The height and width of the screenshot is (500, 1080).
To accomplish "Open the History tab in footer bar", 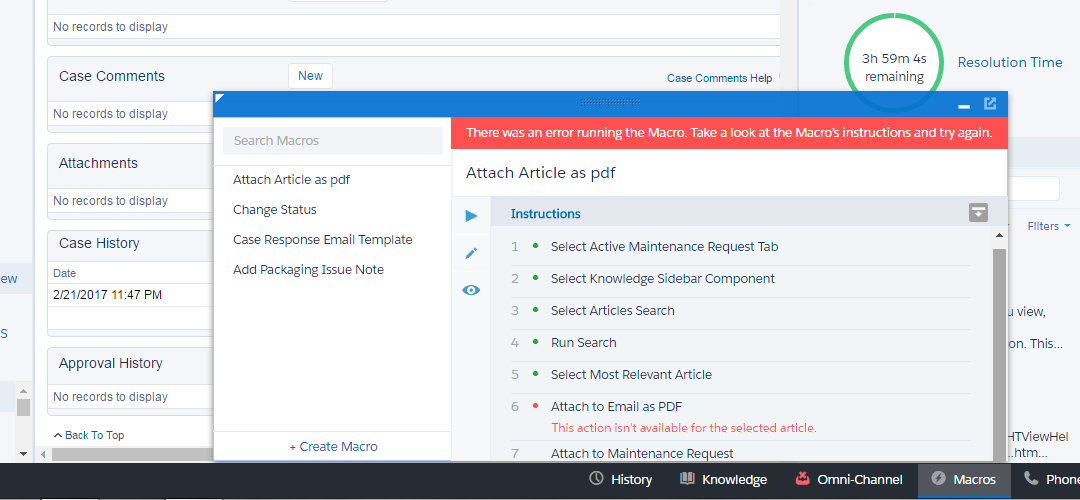I will pos(621,479).
